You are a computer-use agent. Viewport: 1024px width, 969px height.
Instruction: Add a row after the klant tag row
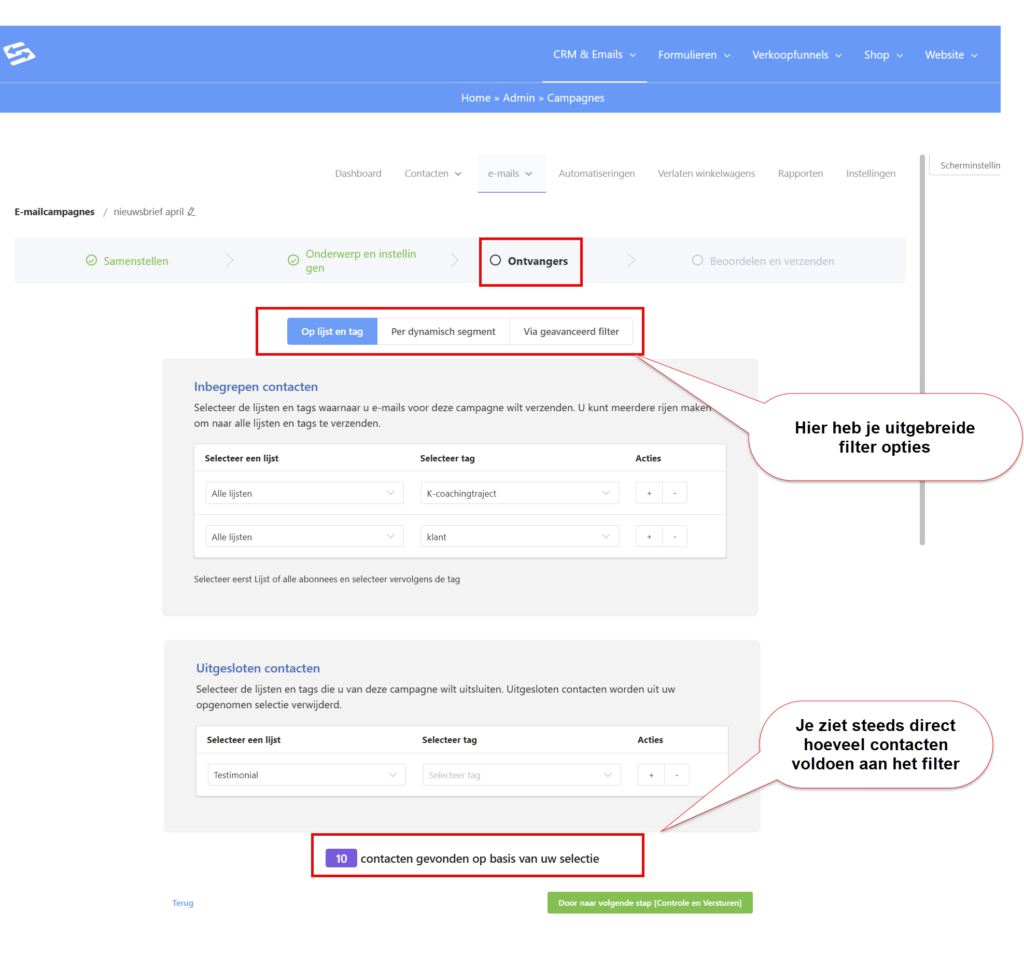(649, 537)
